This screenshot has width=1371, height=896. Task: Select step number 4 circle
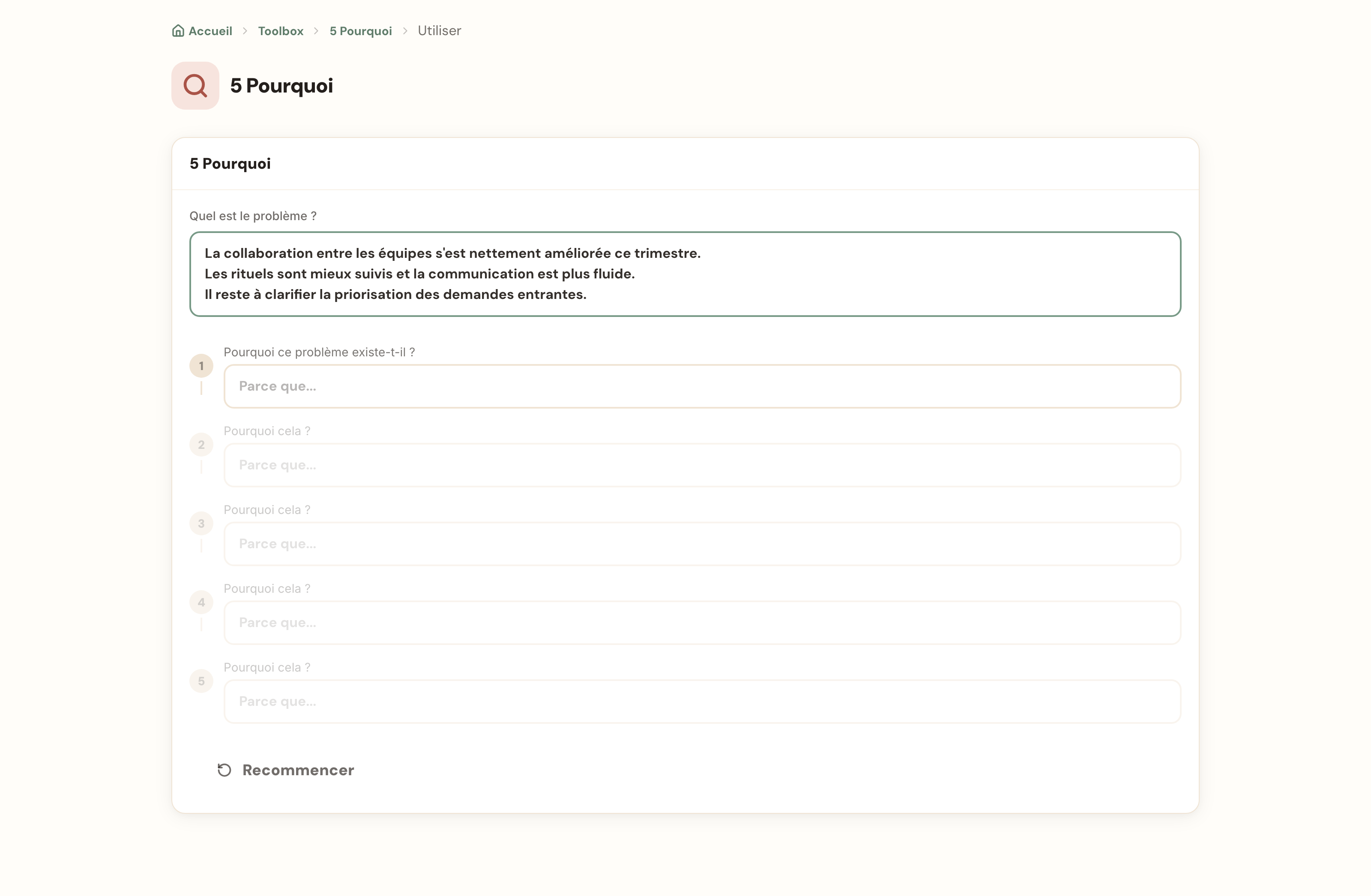tap(202, 602)
